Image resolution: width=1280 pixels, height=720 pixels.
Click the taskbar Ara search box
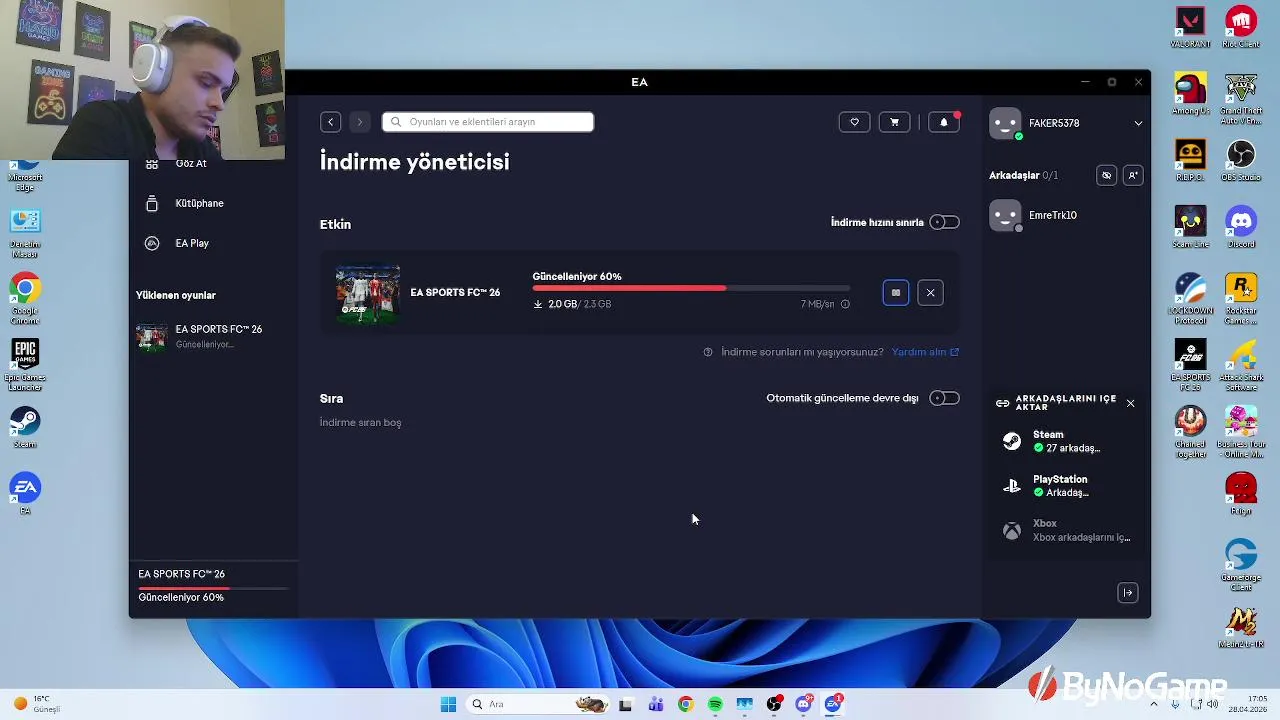[539, 704]
